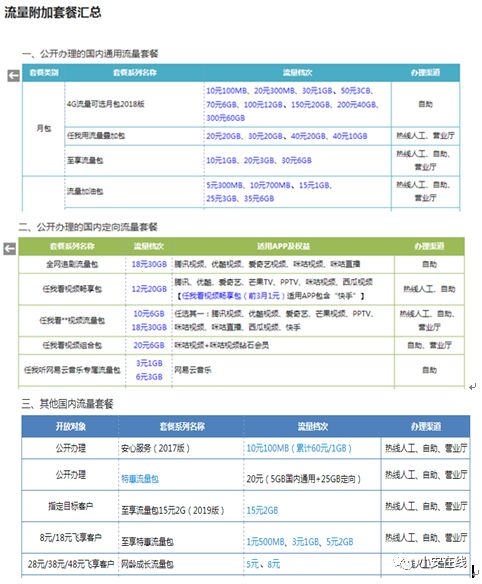Click the back arrow beside the blue table header
Viewport: 482px width, 584px height.
(x=13, y=76)
